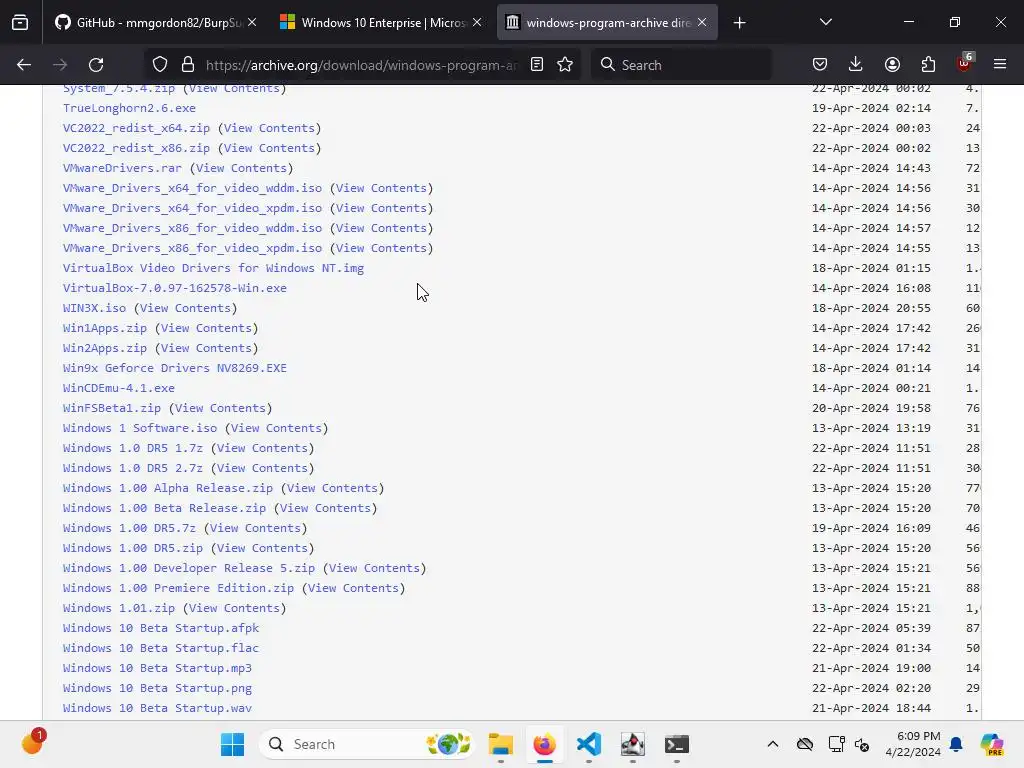
Task: Focus the browser Search box
Action: (681, 65)
